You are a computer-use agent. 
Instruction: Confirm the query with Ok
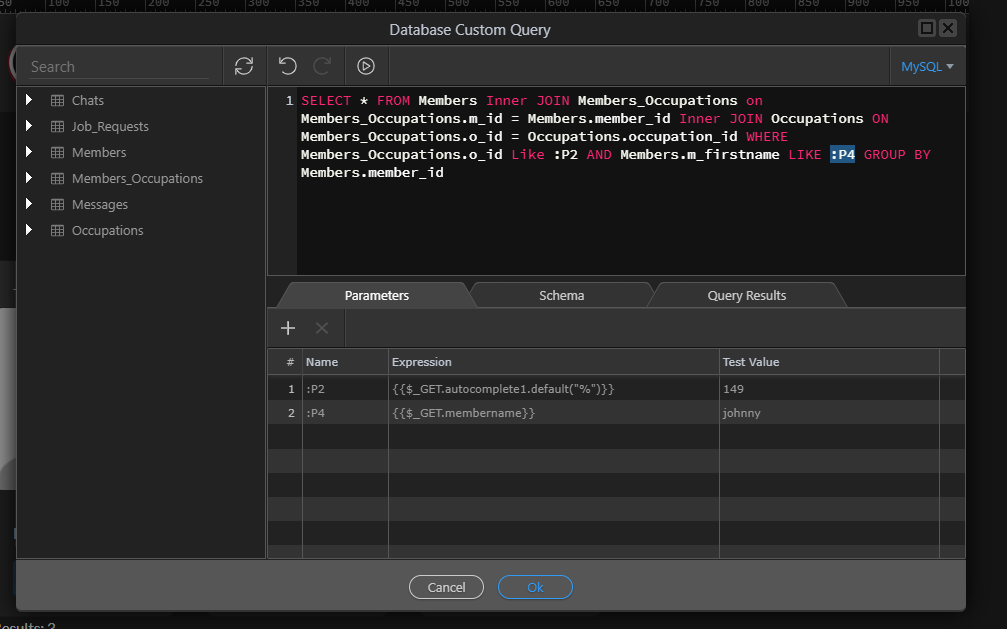tap(535, 587)
